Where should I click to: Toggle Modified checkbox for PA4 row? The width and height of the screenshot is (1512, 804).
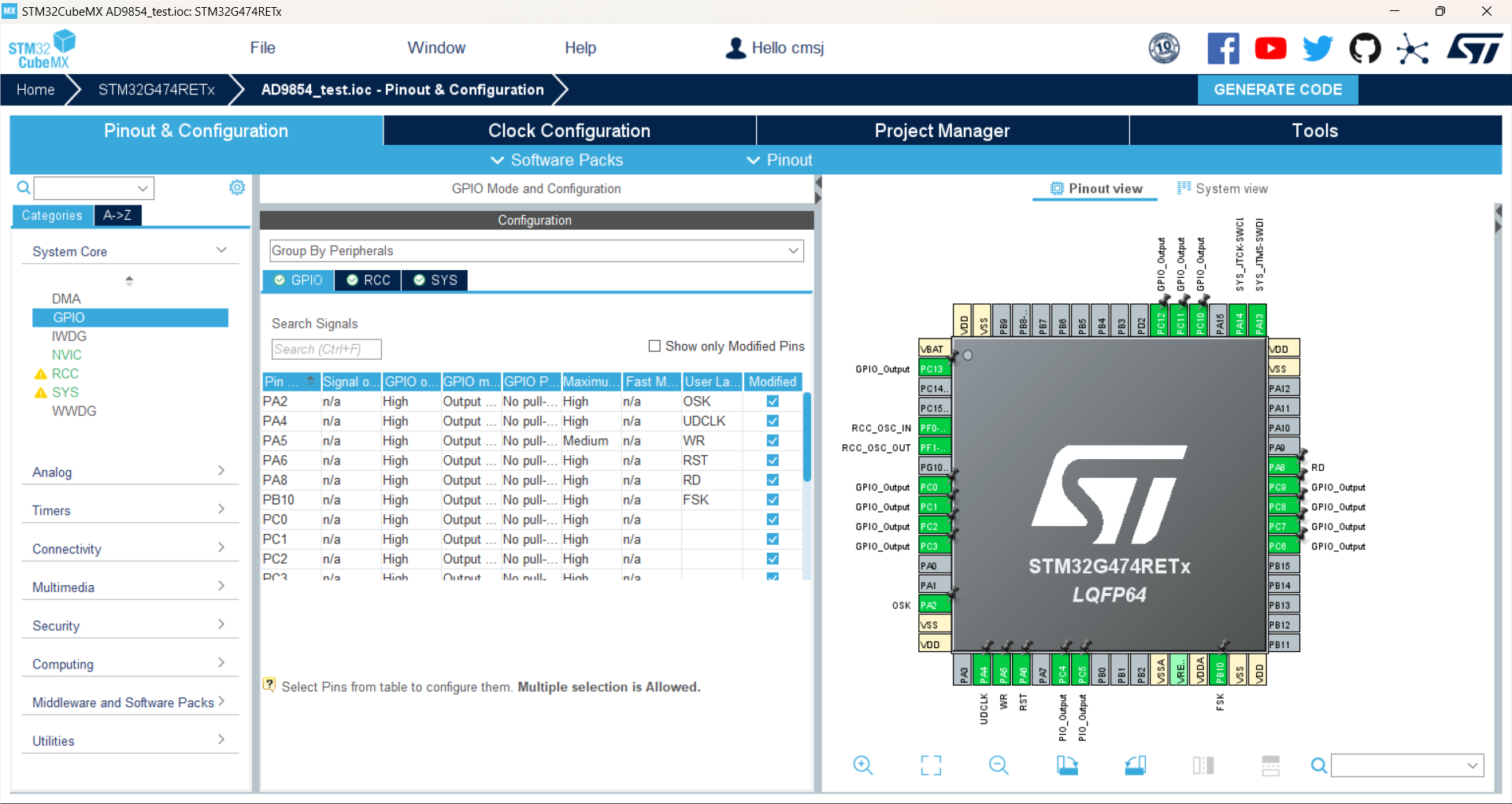(773, 421)
